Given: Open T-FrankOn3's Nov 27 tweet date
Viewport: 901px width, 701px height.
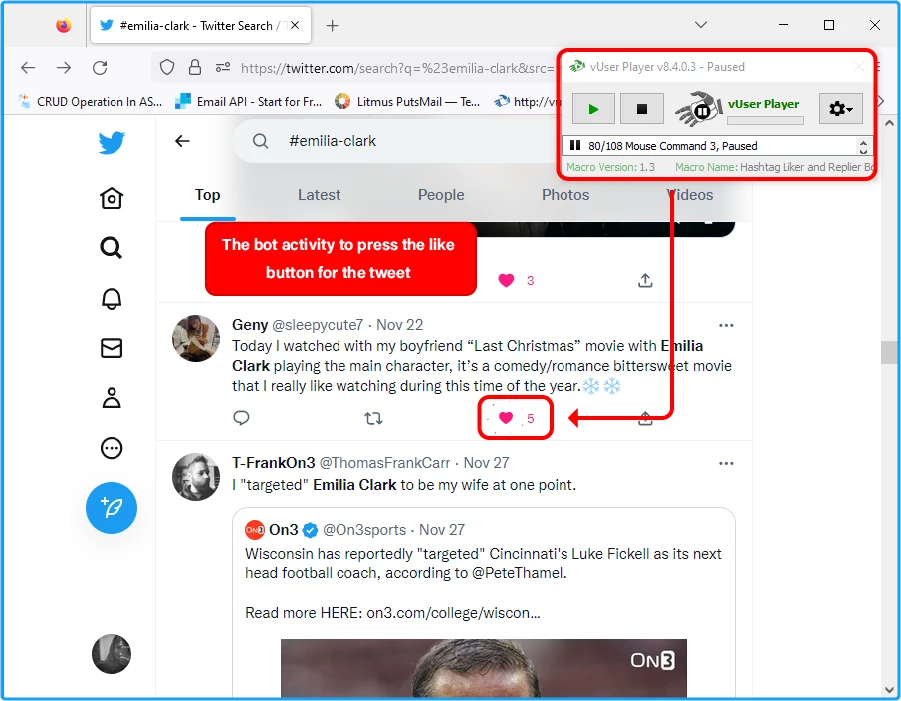Looking at the screenshot, I should point(486,463).
